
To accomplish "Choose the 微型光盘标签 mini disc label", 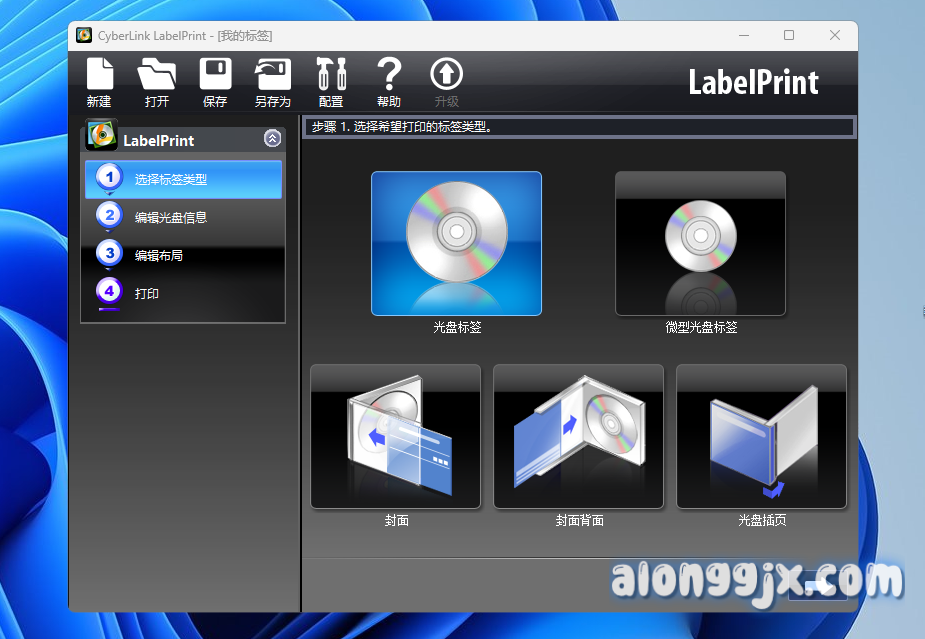I will click(x=700, y=243).
